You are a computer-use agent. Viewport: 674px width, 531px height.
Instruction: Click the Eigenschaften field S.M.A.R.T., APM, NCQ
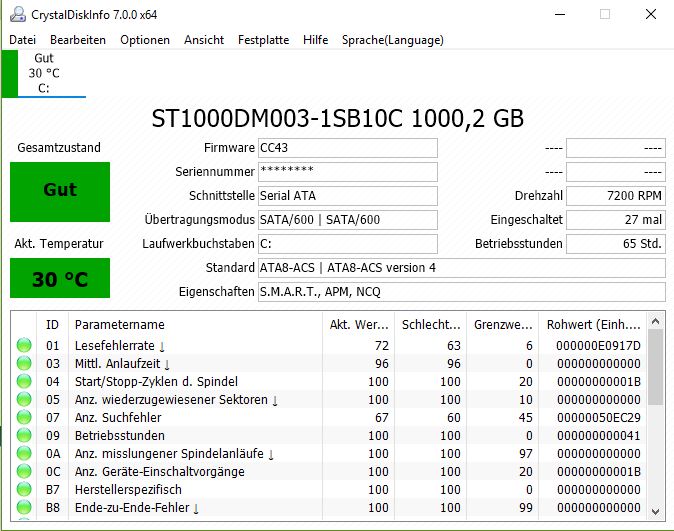pyautogui.click(x=462, y=292)
